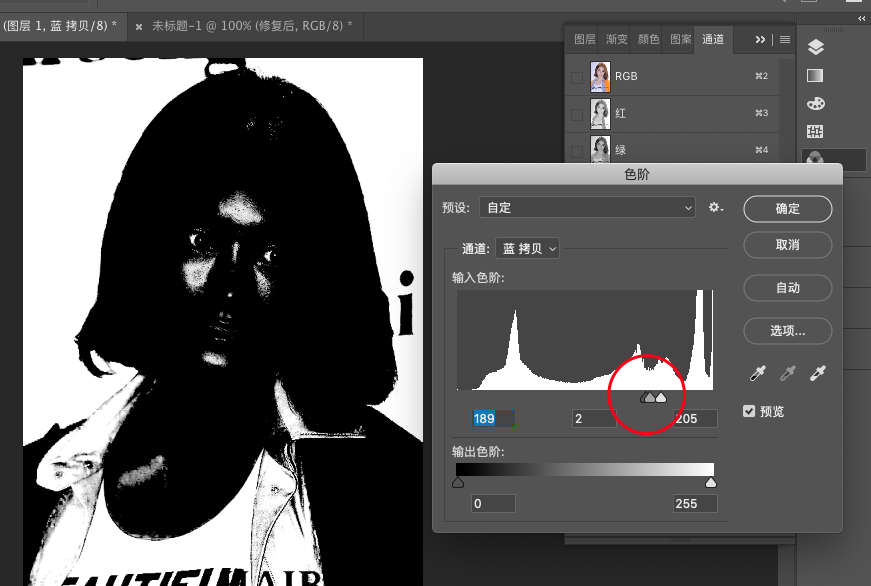Select the white point eyedropper
Image resolution: width=871 pixels, height=586 pixels.
[x=818, y=374]
